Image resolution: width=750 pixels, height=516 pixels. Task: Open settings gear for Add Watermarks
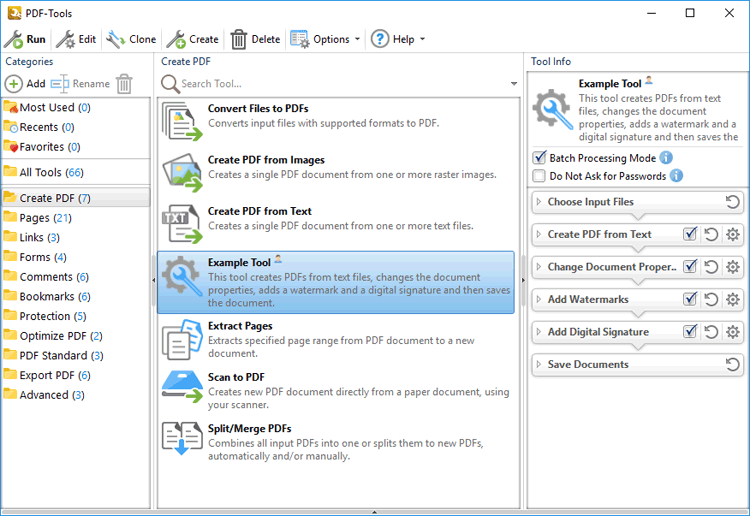click(x=733, y=299)
